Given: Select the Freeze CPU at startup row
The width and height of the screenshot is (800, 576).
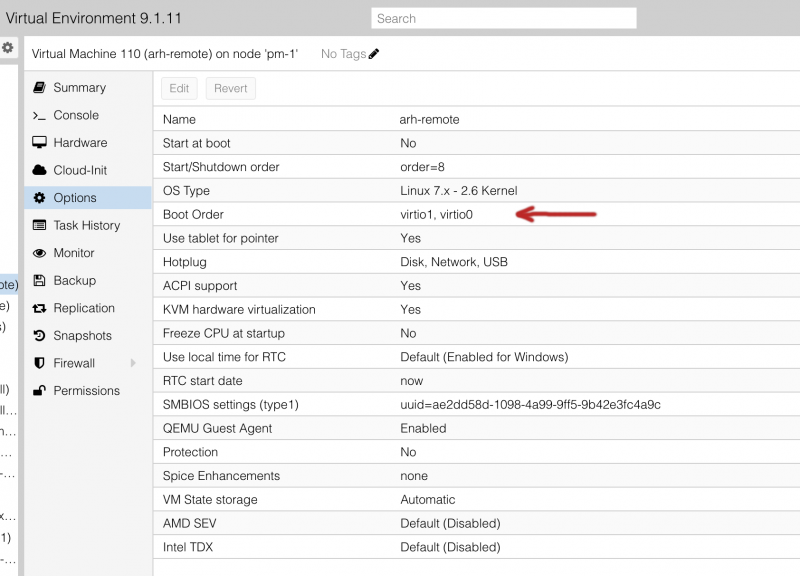Looking at the screenshot, I should pos(477,333).
